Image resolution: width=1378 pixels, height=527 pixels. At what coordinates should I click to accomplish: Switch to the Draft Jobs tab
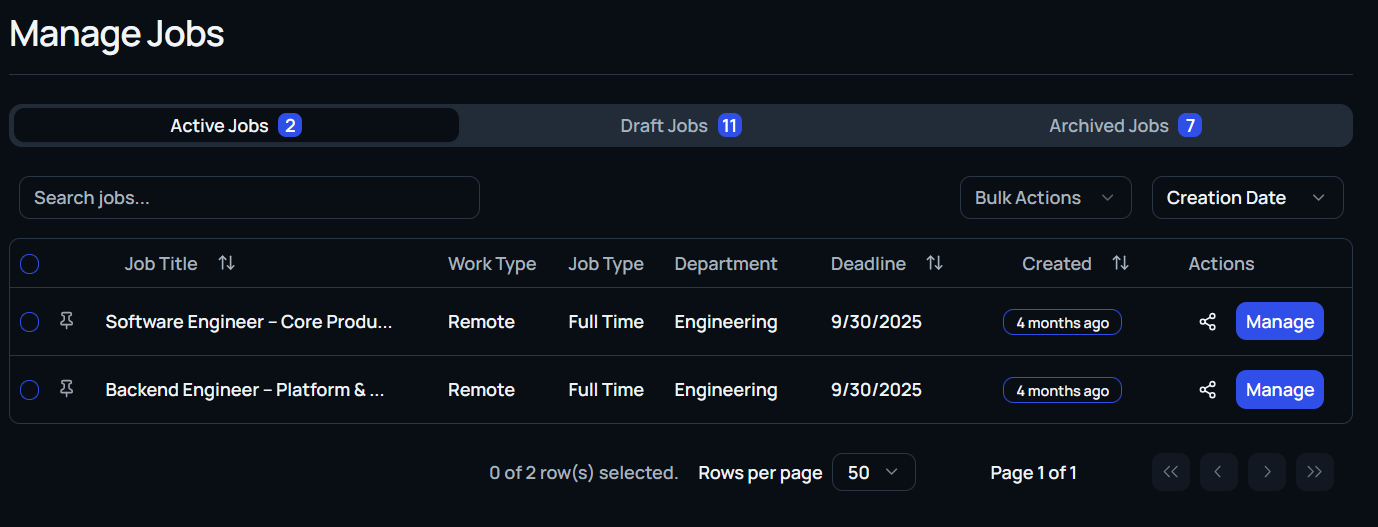click(x=680, y=126)
